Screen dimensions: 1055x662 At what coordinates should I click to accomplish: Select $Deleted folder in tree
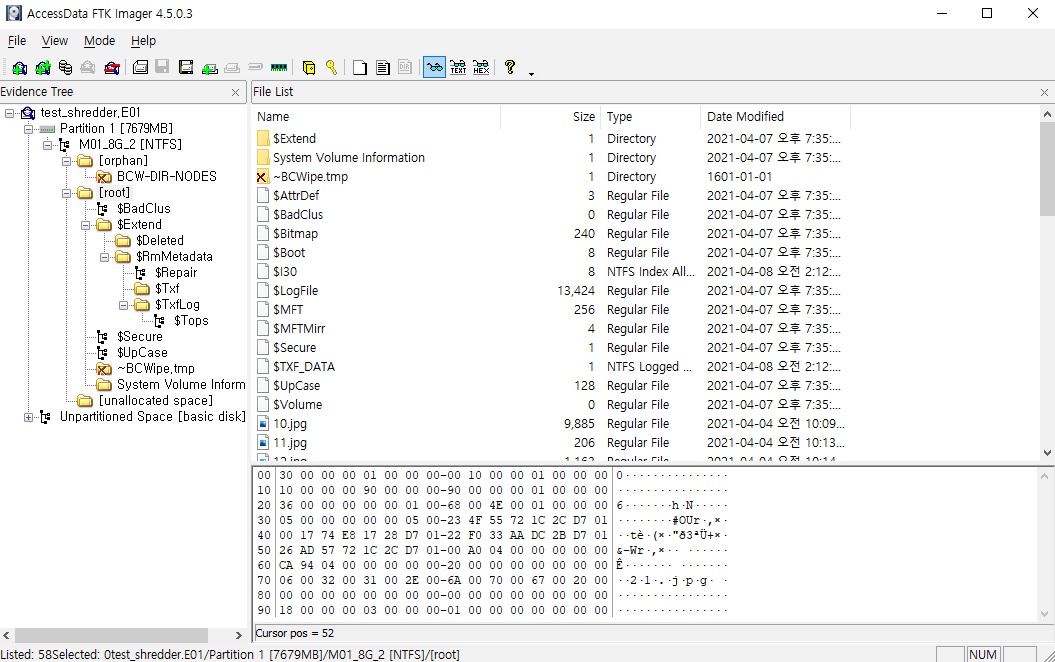click(x=159, y=241)
